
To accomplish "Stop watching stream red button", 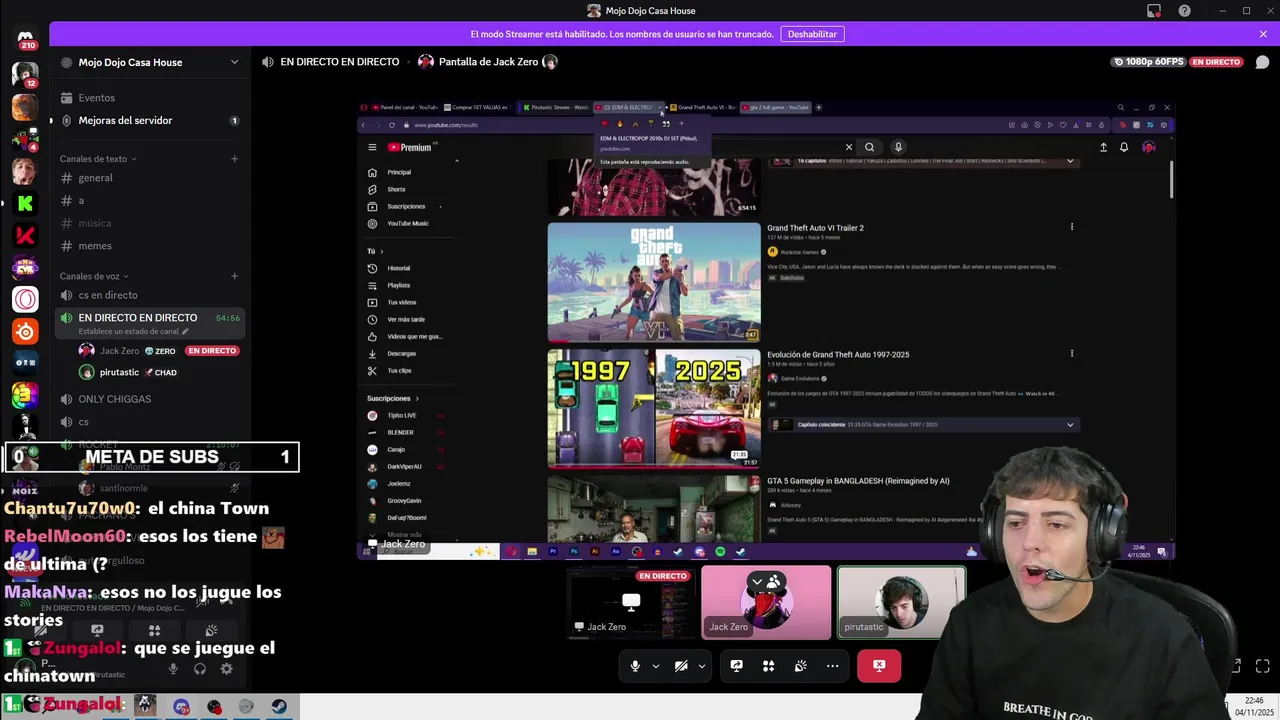I will [x=879, y=666].
